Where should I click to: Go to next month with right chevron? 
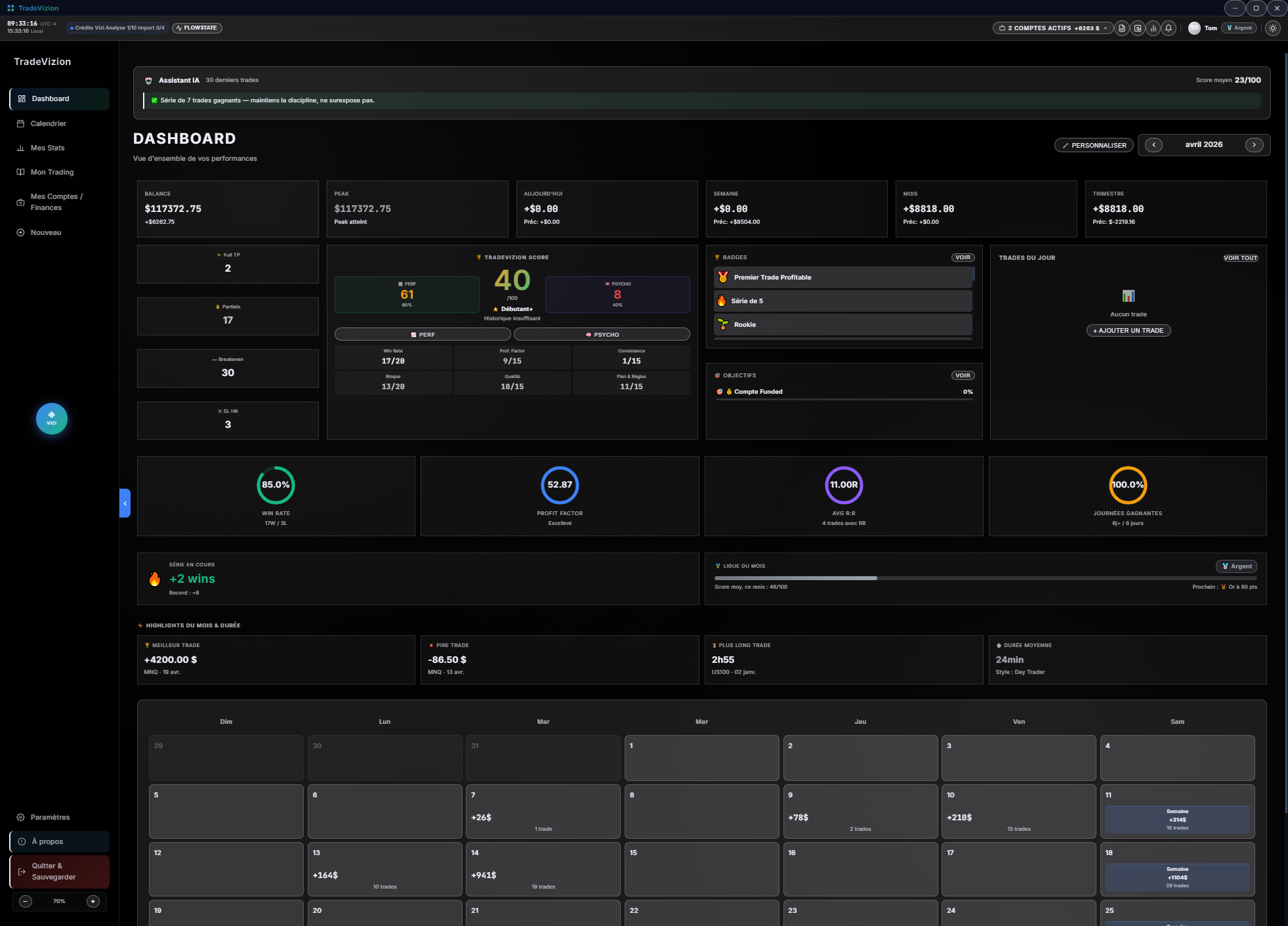click(x=1254, y=145)
